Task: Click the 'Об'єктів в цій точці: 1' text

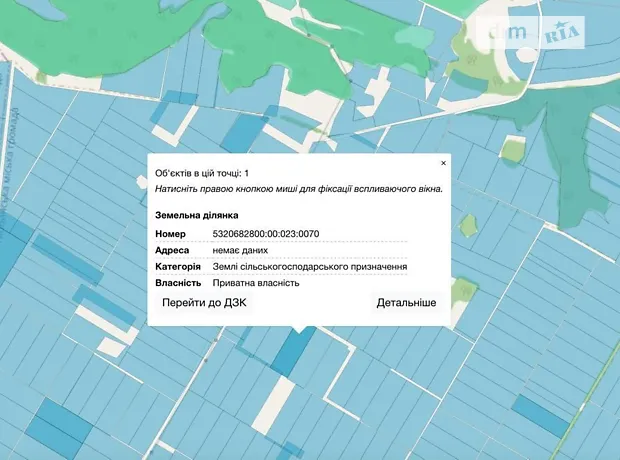Action: pyautogui.click(x=202, y=173)
